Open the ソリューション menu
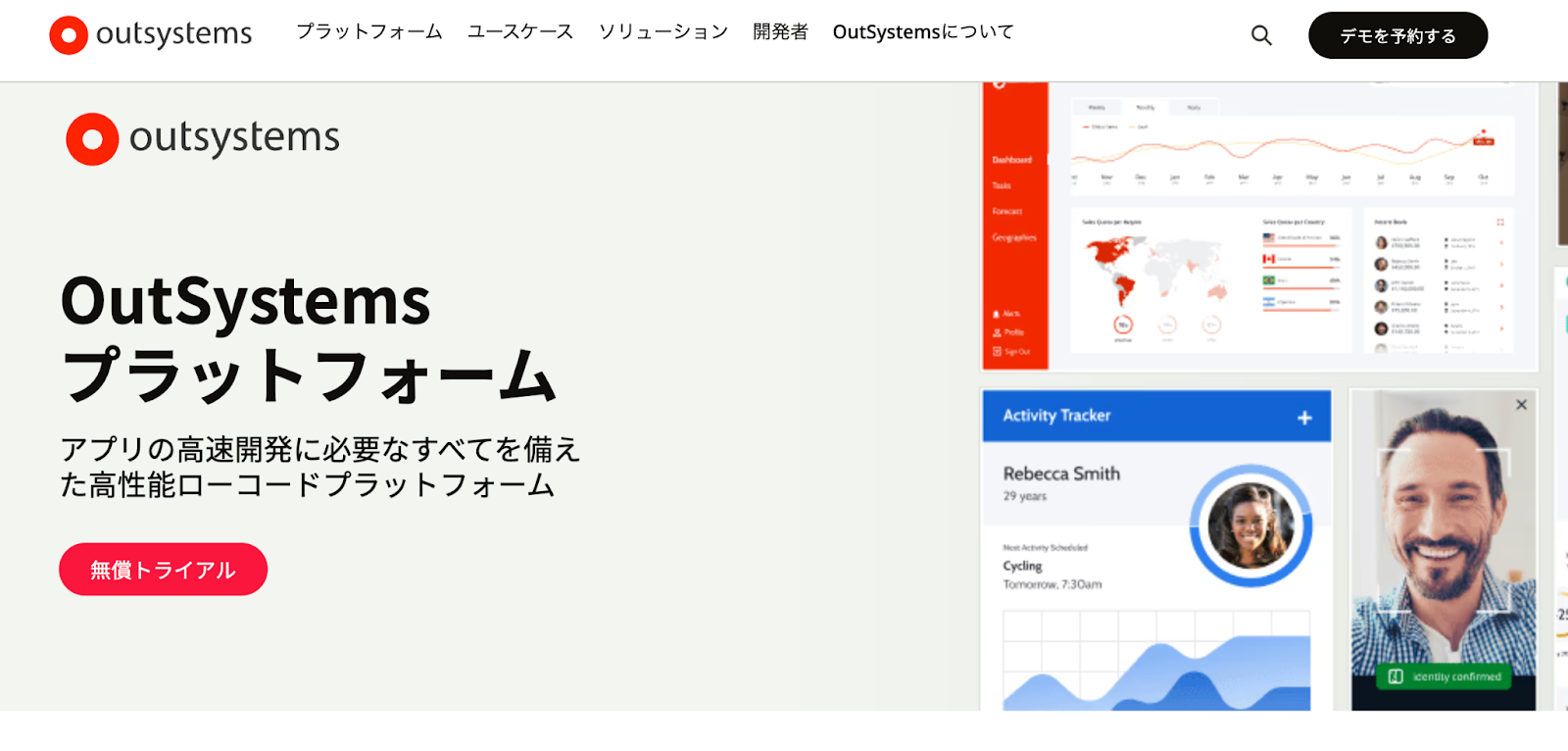Screen dimensions: 1568x751 click(663, 31)
